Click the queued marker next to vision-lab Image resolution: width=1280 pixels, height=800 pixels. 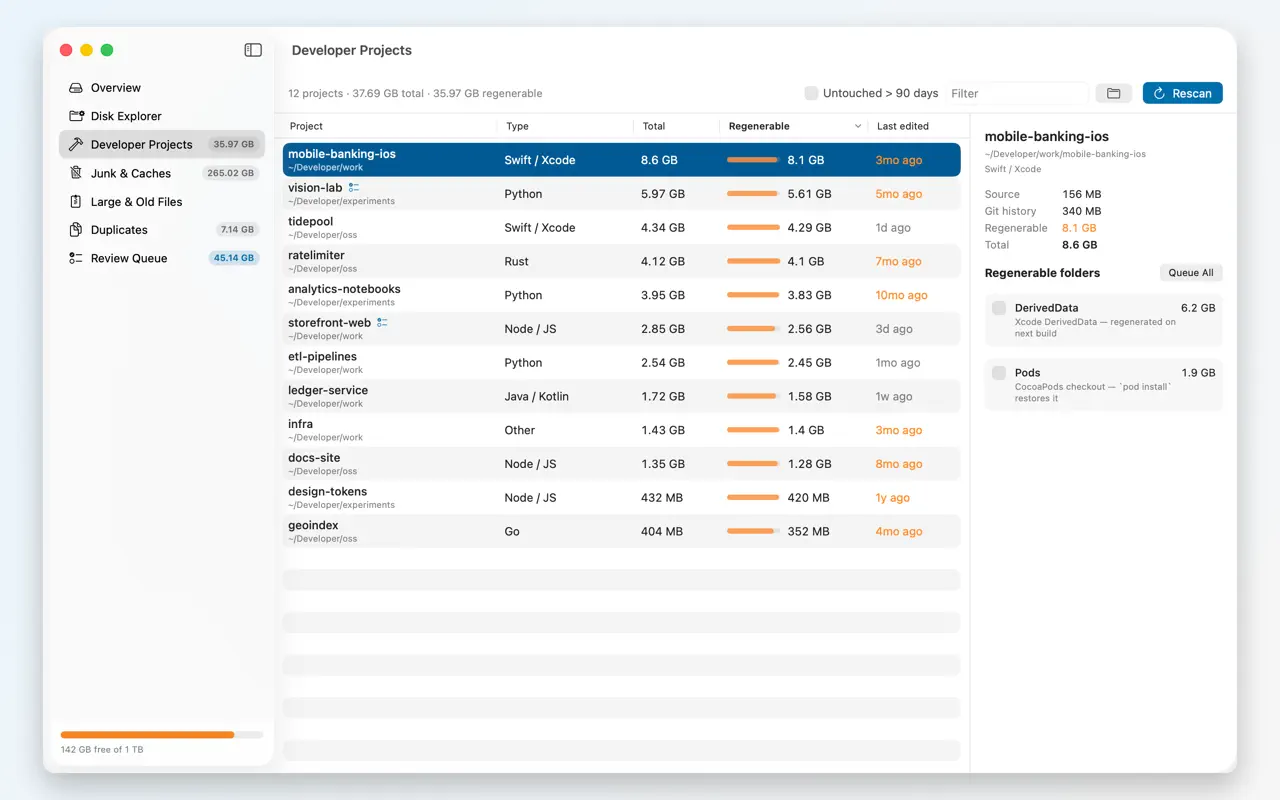[x=354, y=187]
